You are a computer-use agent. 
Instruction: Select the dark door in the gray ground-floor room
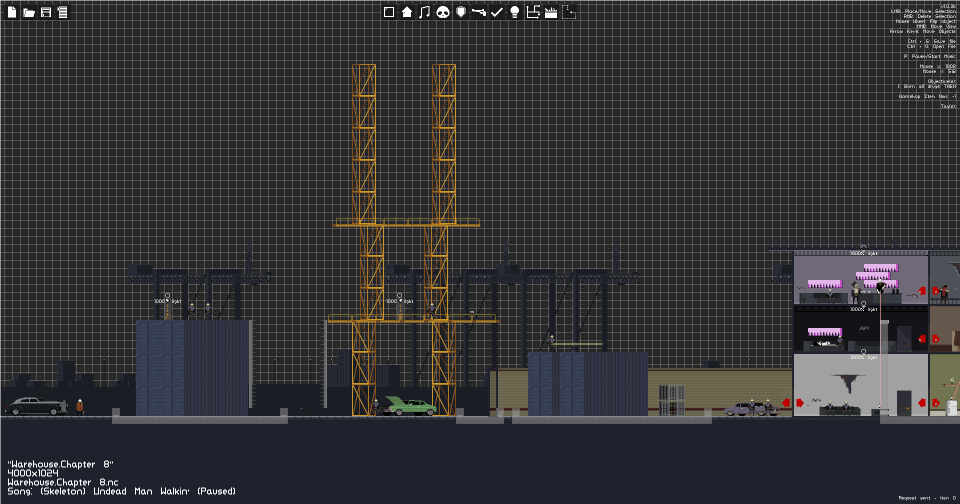coord(904,403)
